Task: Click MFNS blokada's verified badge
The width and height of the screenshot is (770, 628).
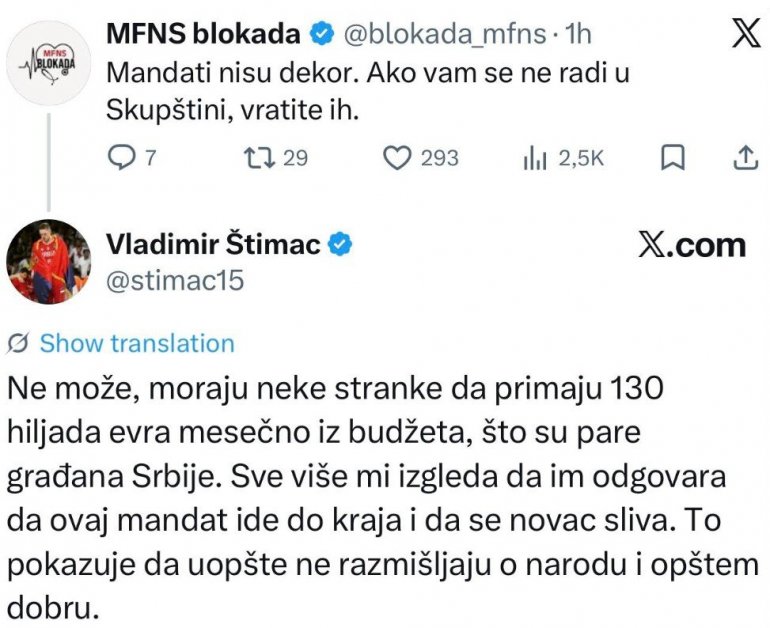Action: tap(320, 35)
